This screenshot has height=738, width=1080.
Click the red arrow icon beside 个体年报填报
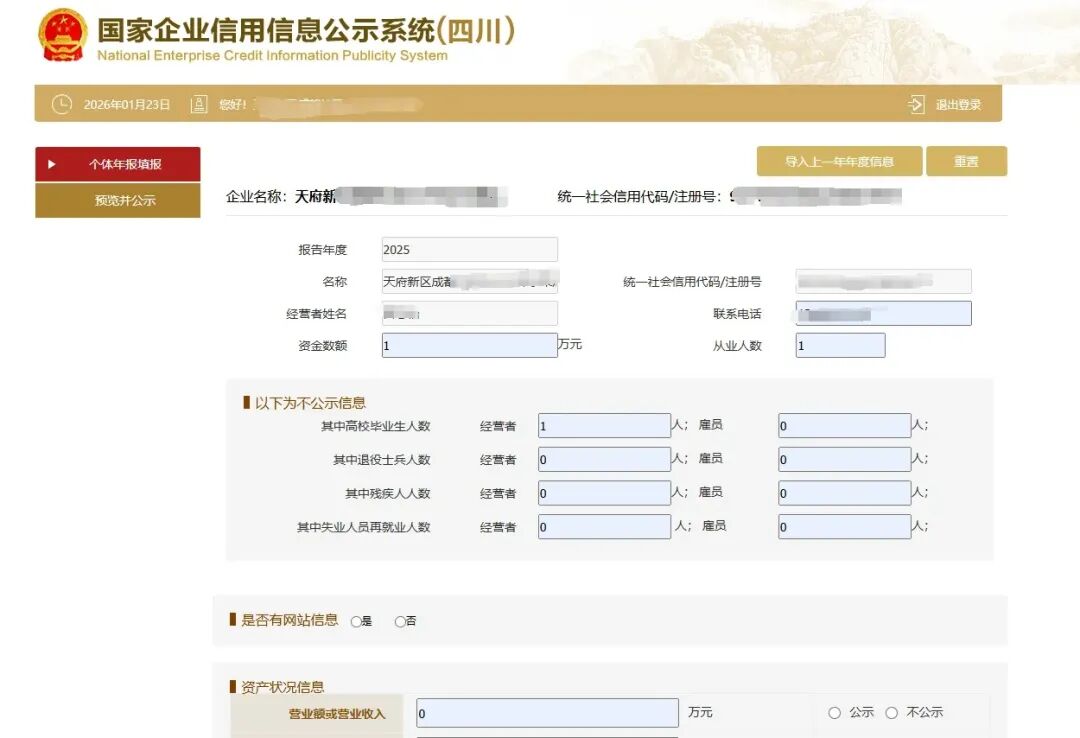coord(52,162)
